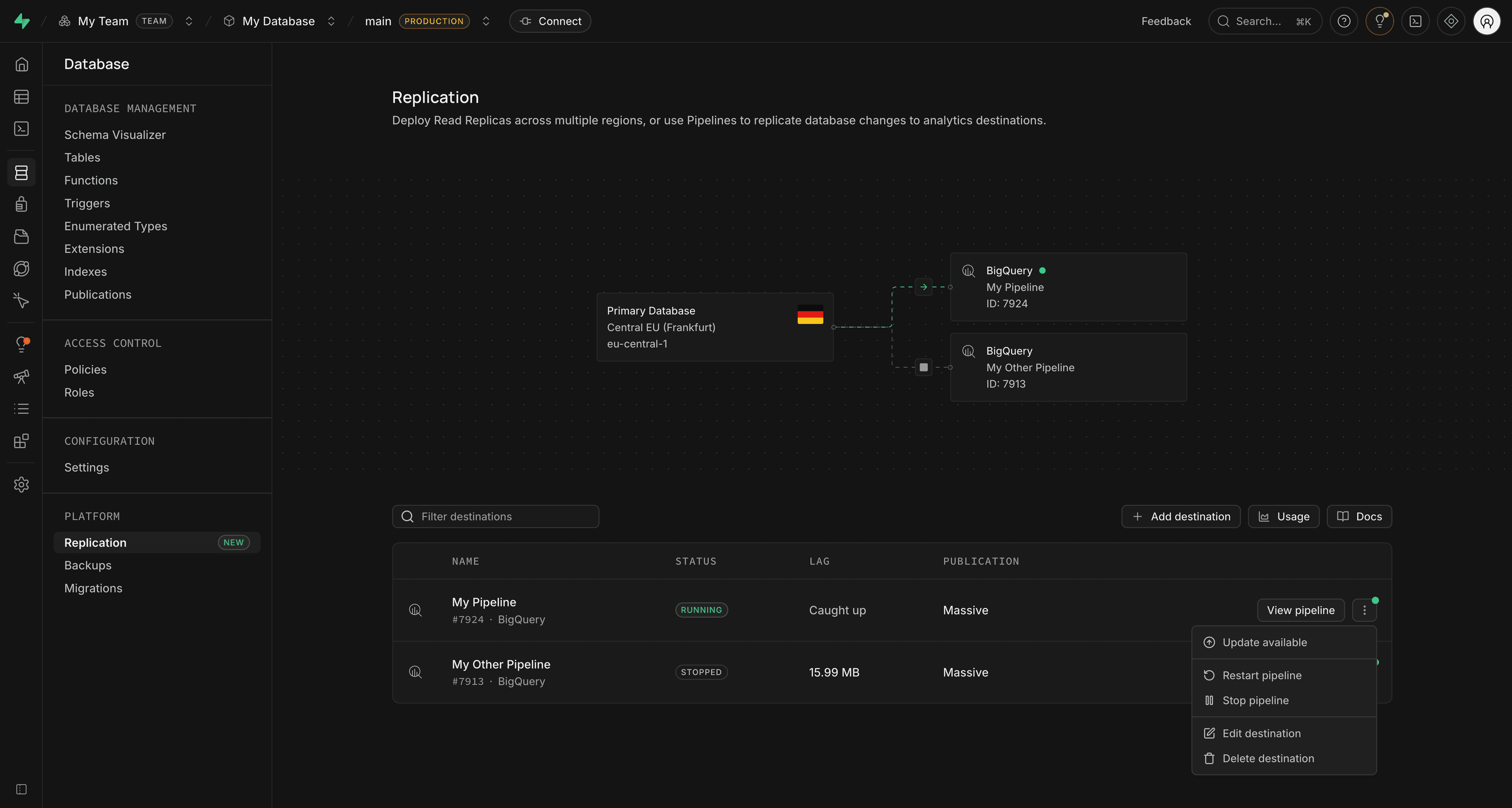Open the inline SQL editor icon in the top bar
1512x808 pixels.
click(1415, 21)
